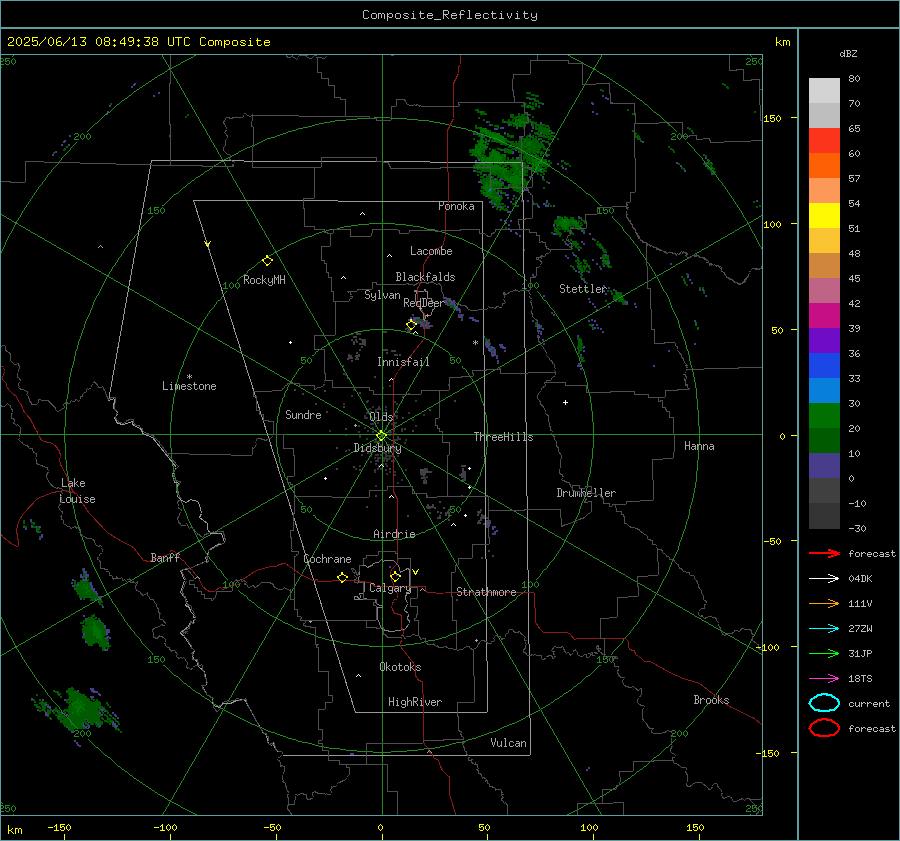Select the purple 10 dBZ color swatch
Screen dimensions: 900x841
click(x=824, y=465)
